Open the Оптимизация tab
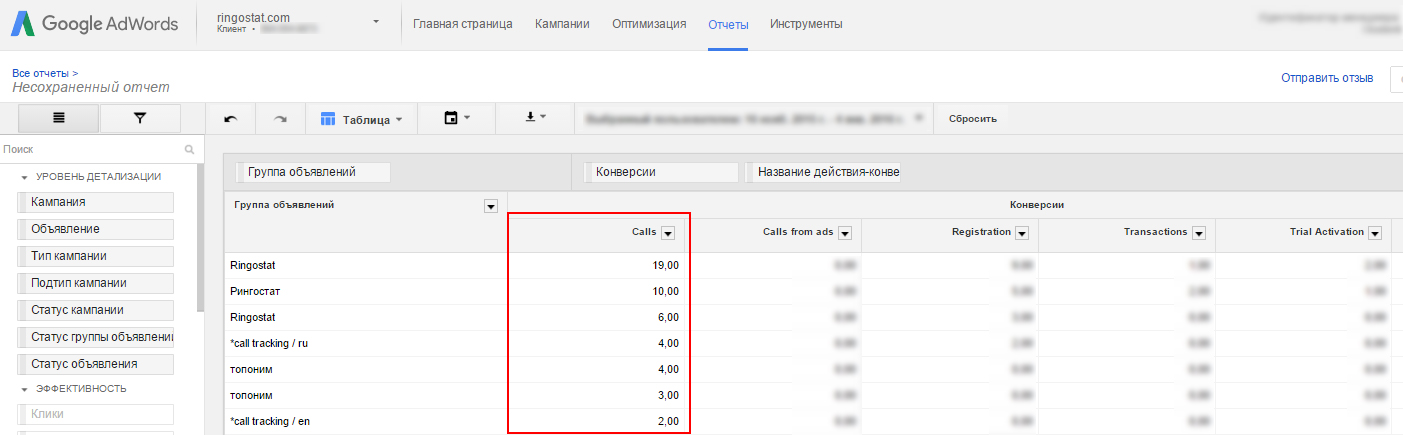 (x=649, y=23)
